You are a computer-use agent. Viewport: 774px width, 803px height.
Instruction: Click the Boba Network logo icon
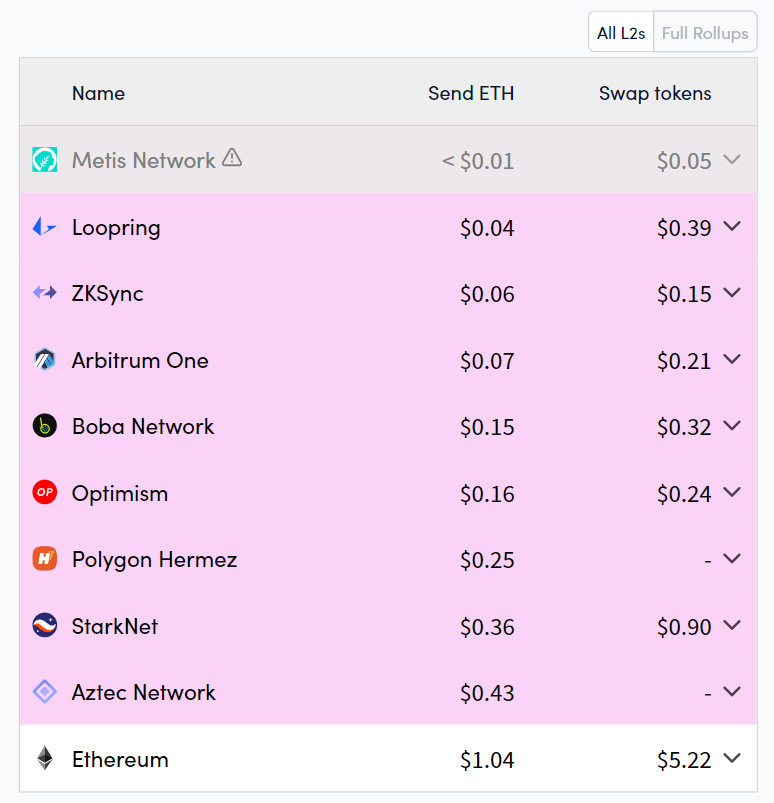[44, 427]
